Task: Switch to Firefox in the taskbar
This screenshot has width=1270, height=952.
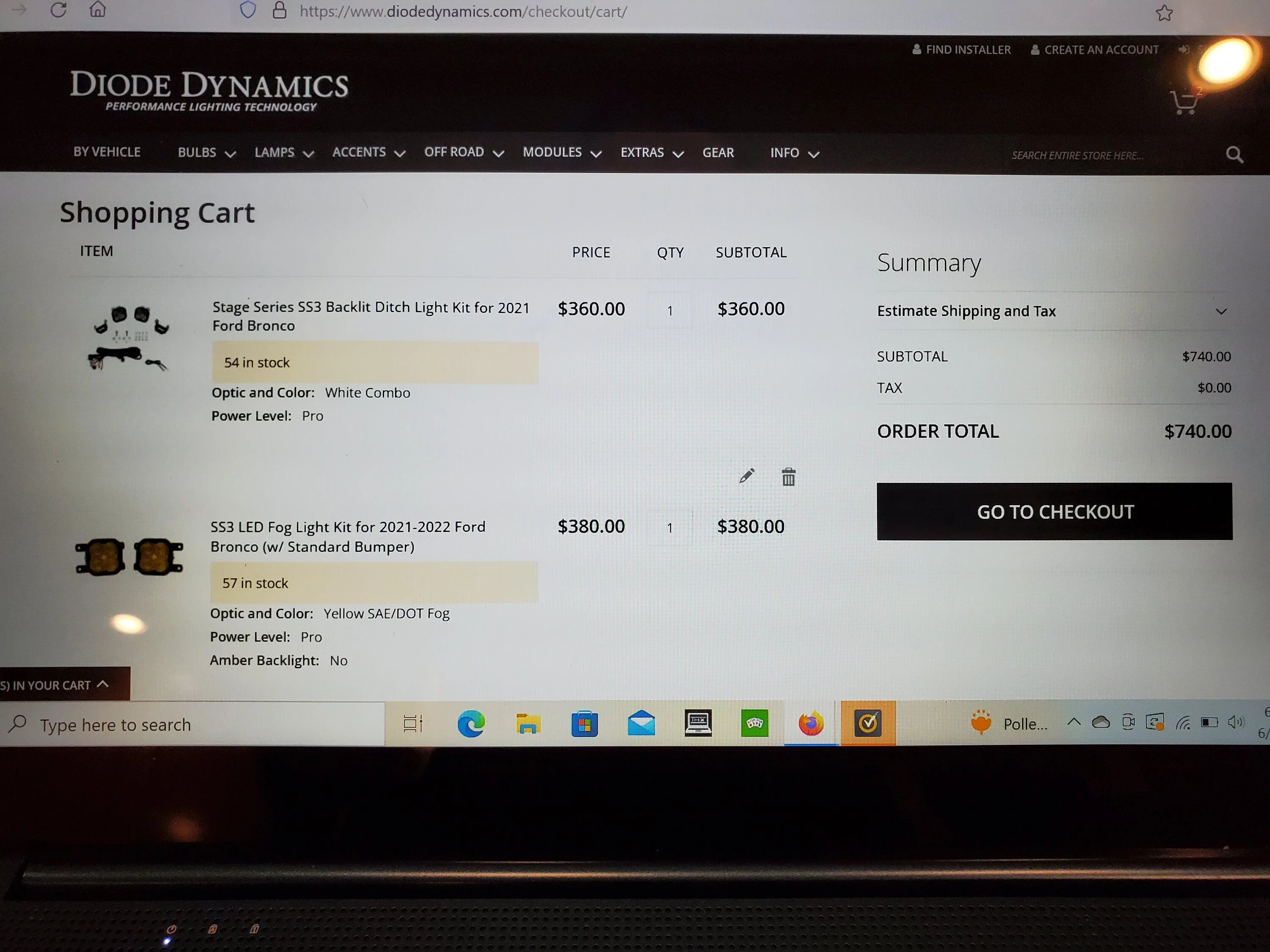Action: coord(811,723)
